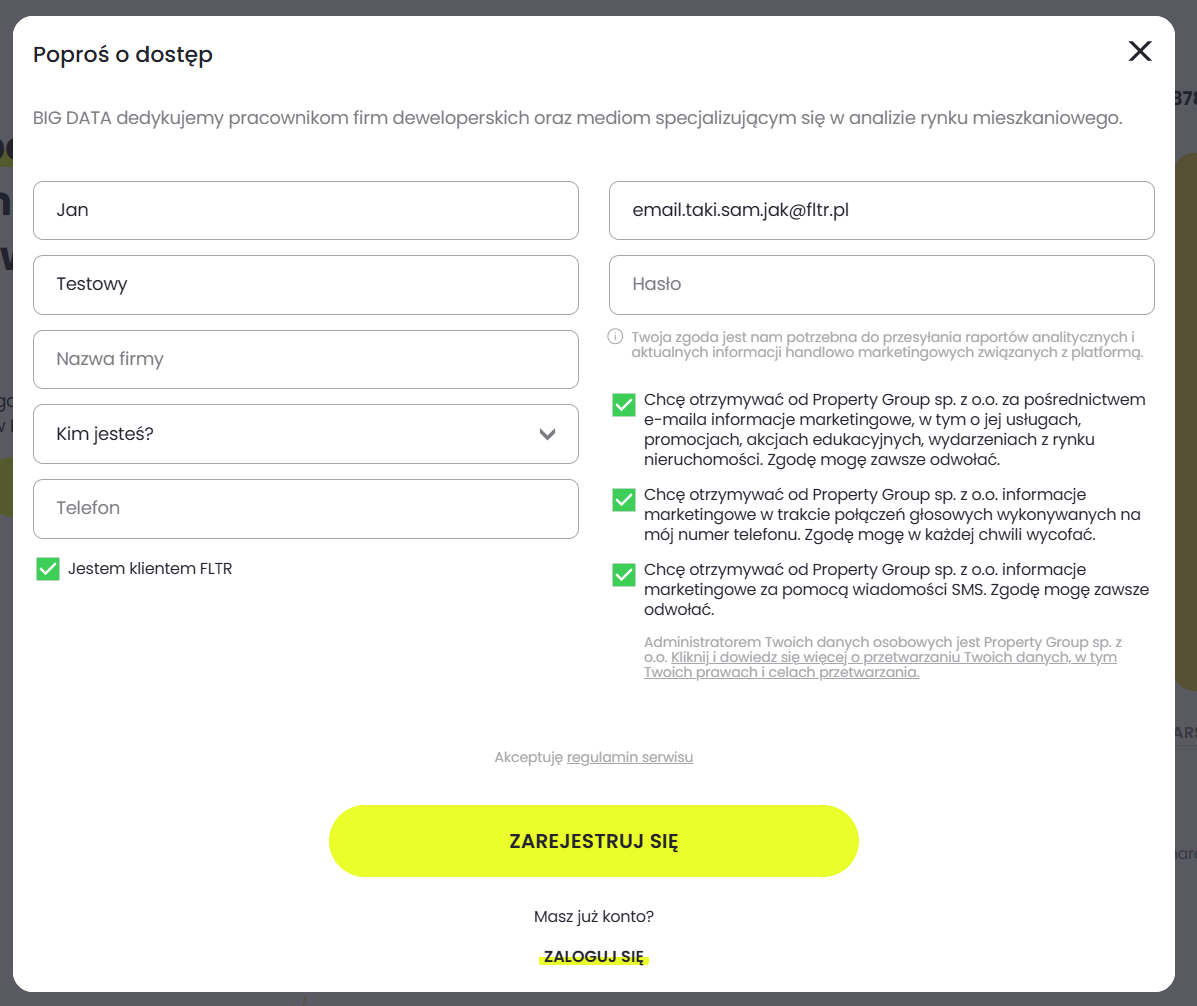Screen dimensions: 1197x1006
Task: Focus the Hasło password field
Action: point(881,284)
